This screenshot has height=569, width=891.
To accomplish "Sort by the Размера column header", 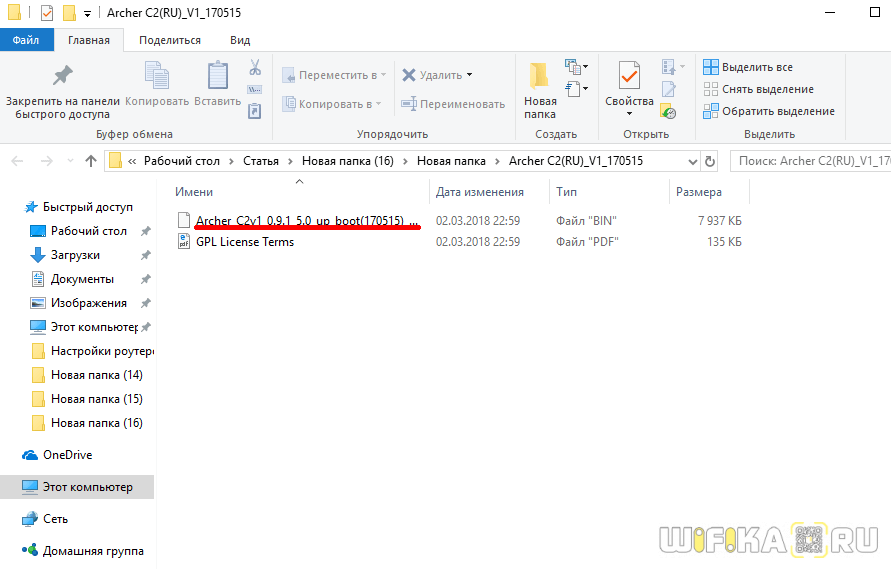I will point(698,192).
